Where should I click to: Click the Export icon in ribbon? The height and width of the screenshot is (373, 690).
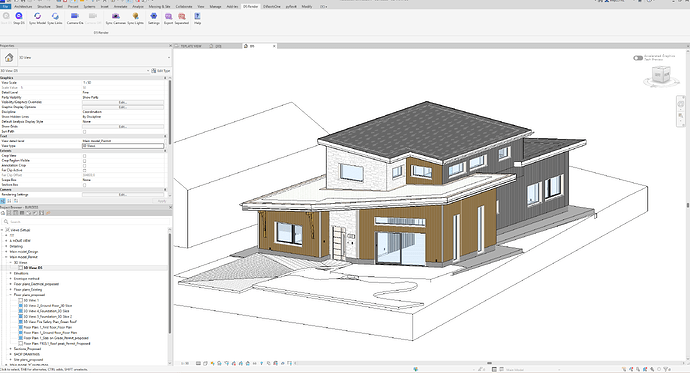tap(169, 16)
